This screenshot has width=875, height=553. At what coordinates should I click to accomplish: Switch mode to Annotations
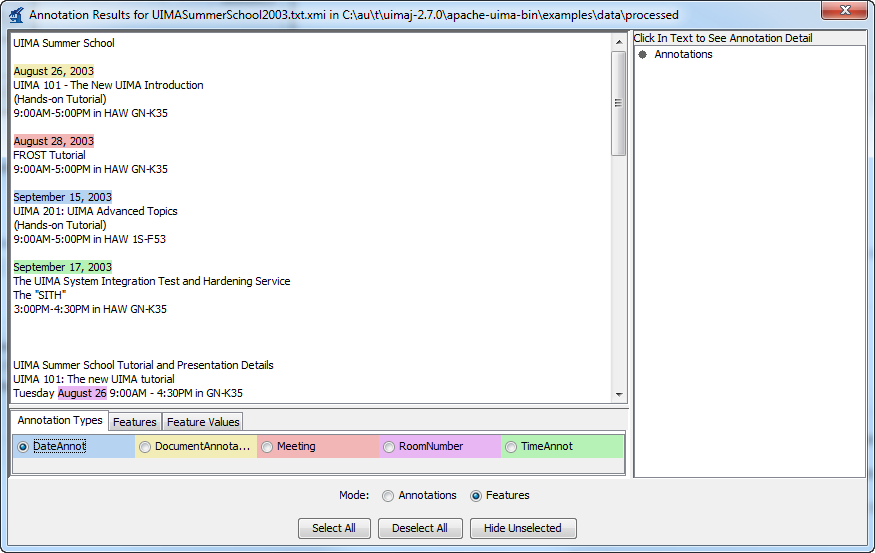point(388,496)
